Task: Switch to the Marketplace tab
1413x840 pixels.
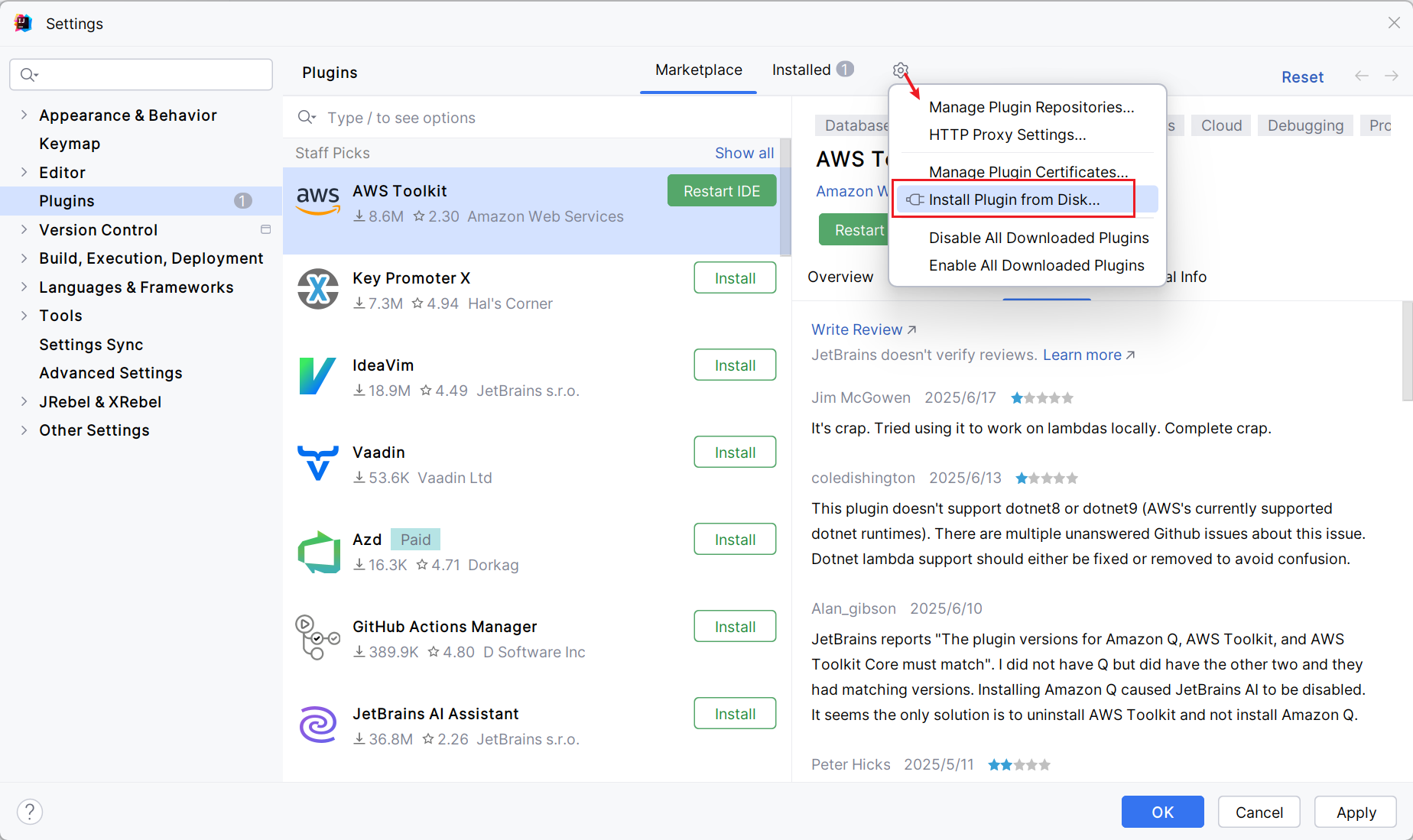Action: pos(698,70)
